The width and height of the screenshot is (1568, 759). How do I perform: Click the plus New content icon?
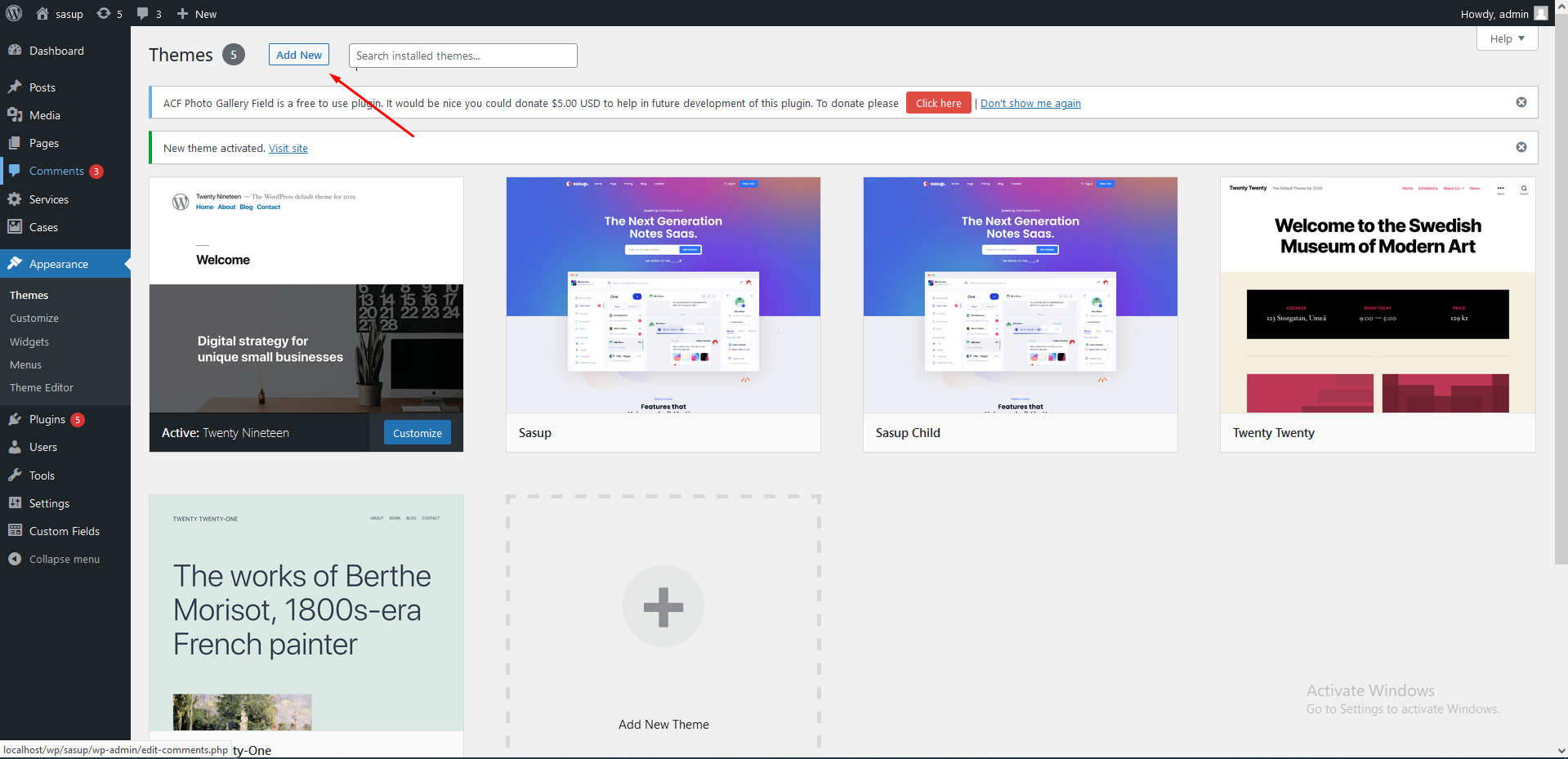point(182,14)
